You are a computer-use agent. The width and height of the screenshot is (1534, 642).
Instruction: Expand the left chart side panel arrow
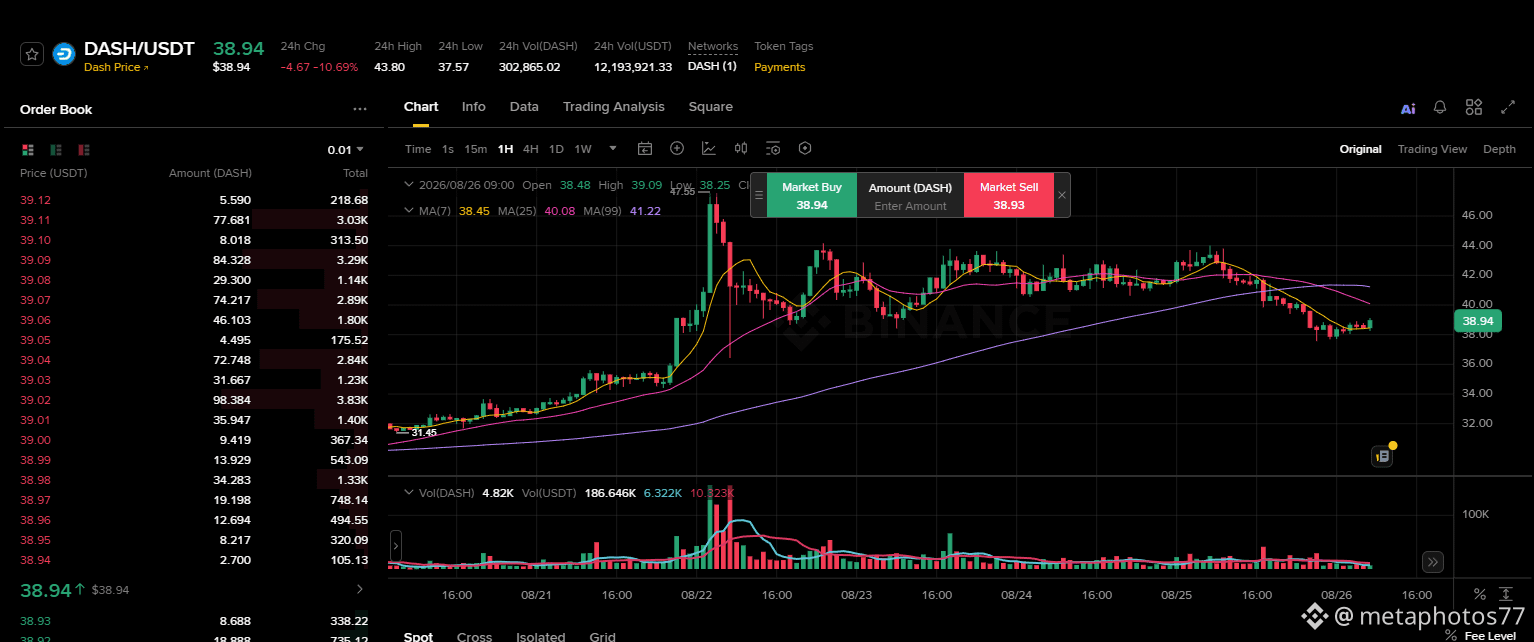point(395,547)
